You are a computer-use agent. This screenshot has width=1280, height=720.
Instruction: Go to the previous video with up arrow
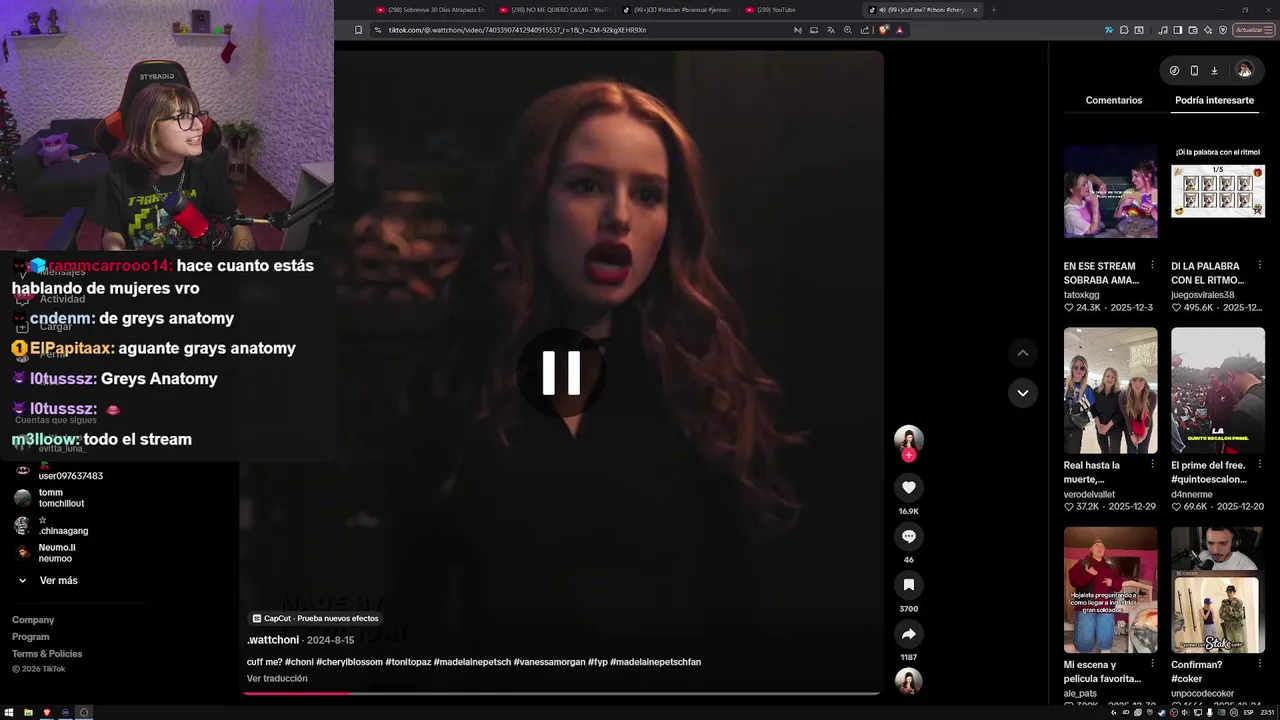click(1022, 353)
